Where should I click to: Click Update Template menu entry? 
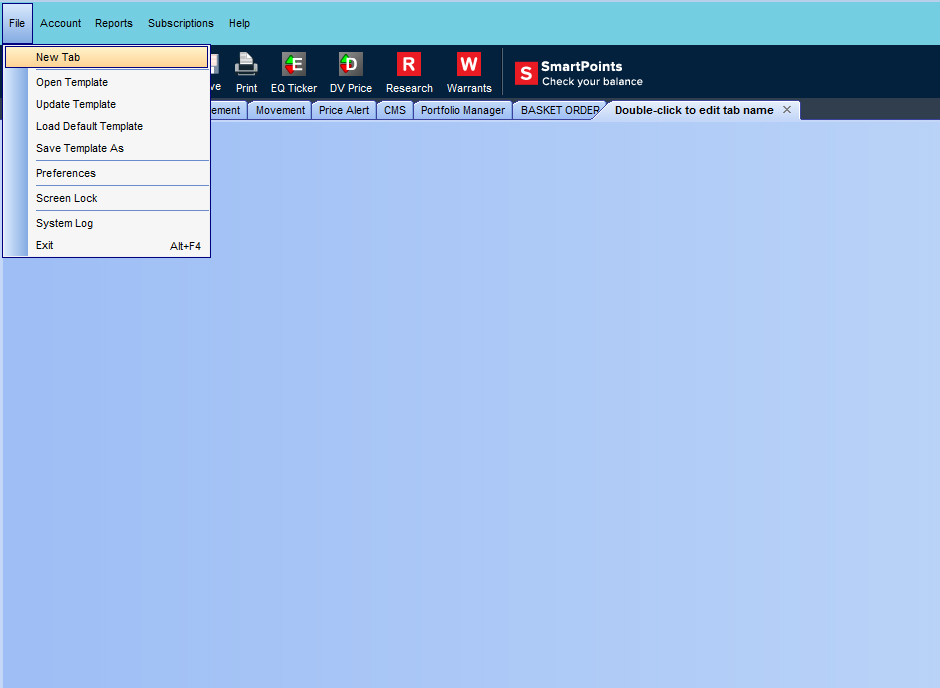click(76, 104)
